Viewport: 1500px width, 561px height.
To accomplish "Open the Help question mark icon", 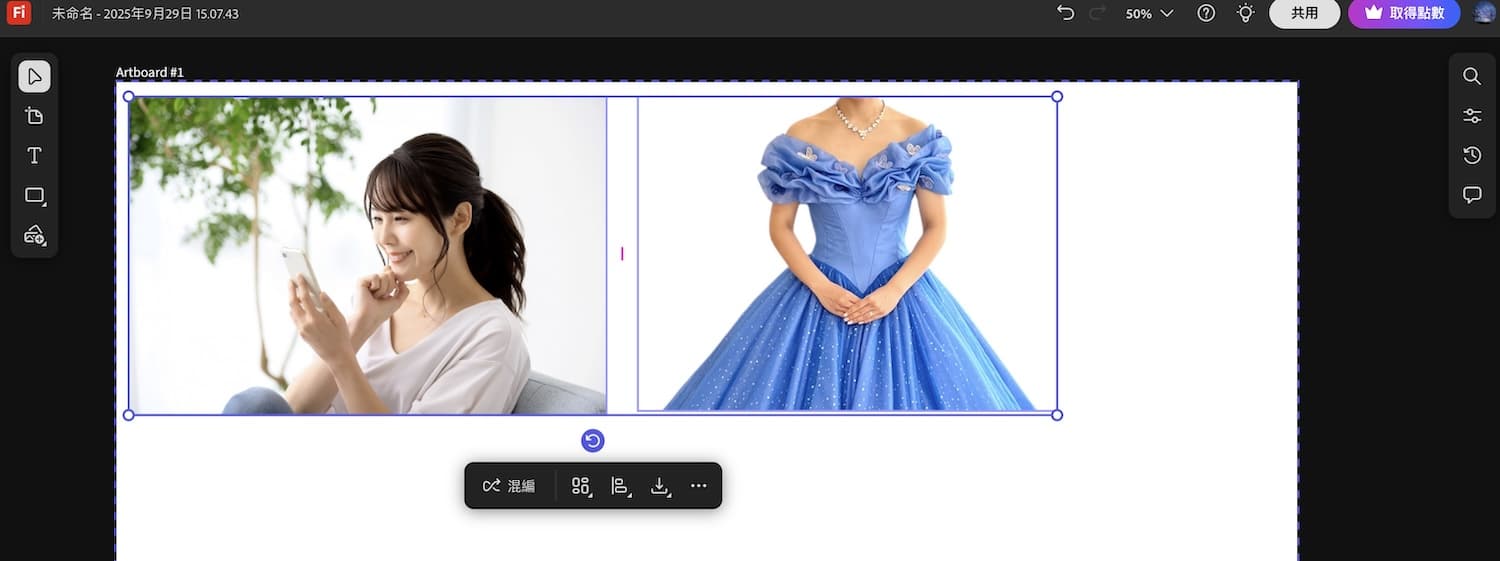I will click(x=1206, y=14).
